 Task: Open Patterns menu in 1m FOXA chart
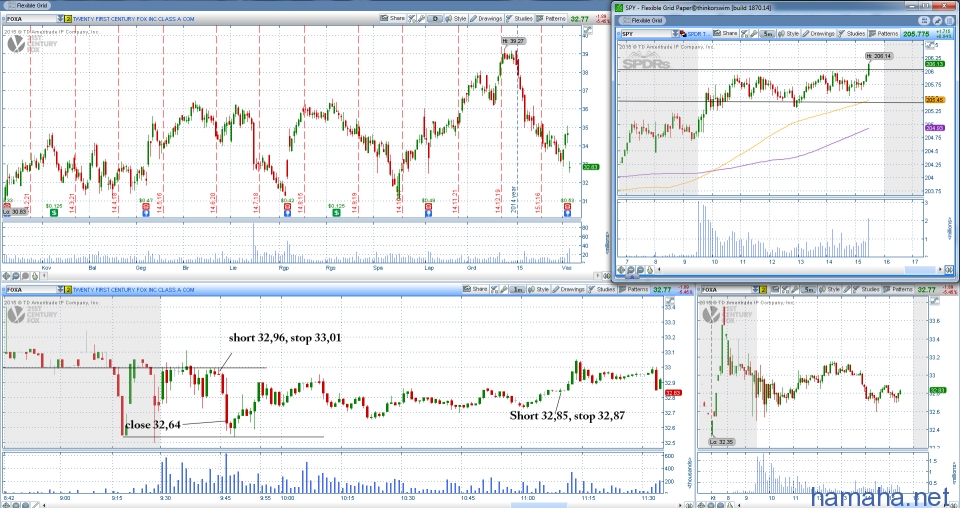click(x=634, y=289)
